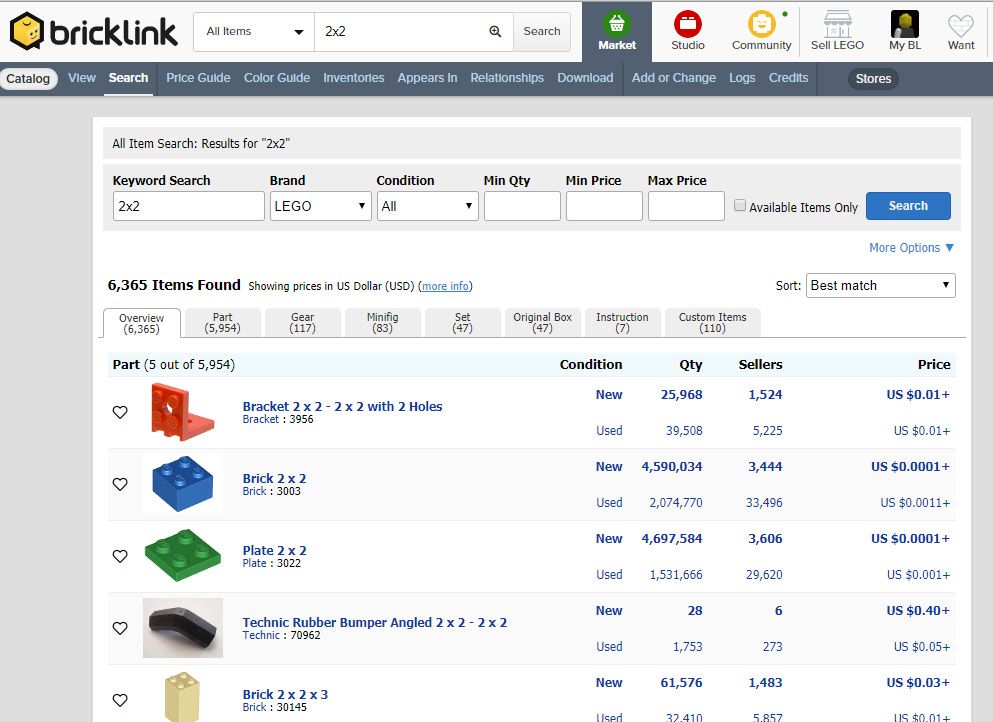
Task: Toggle wanted heart for Bracket 2 x 2 - 2 x 2 with 2 Holes
Action: click(x=120, y=412)
